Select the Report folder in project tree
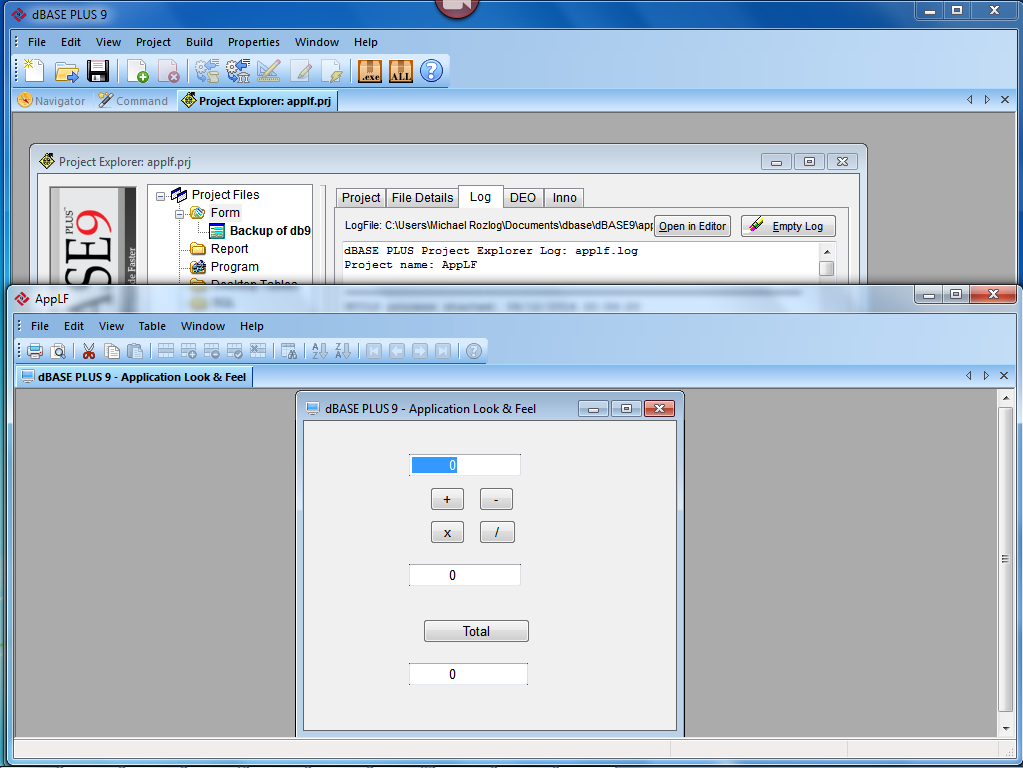This screenshot has height=768, width=1023. click(229, 249)
